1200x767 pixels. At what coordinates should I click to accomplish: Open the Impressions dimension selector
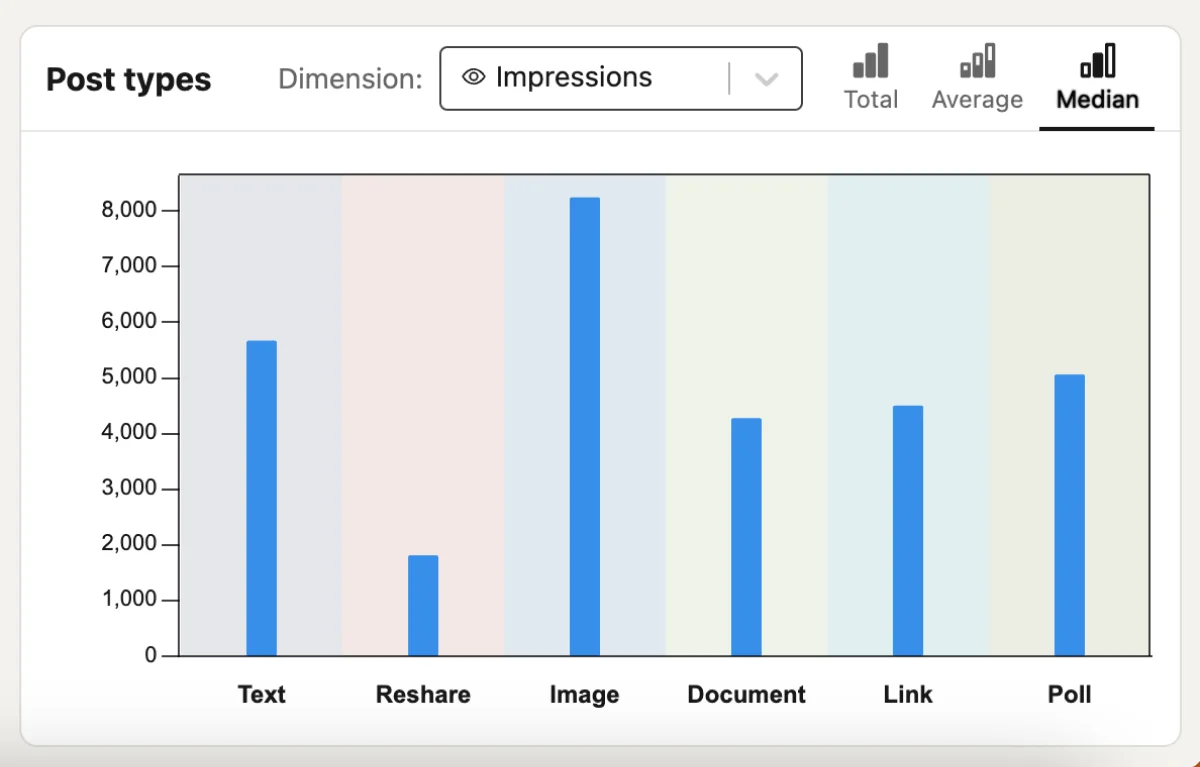tap(590, 78)
